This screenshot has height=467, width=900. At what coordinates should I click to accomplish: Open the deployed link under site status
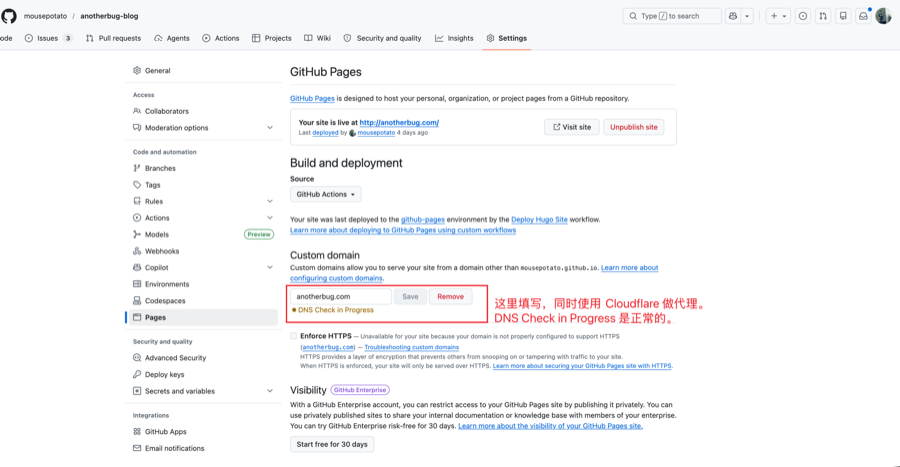(325, 133)
